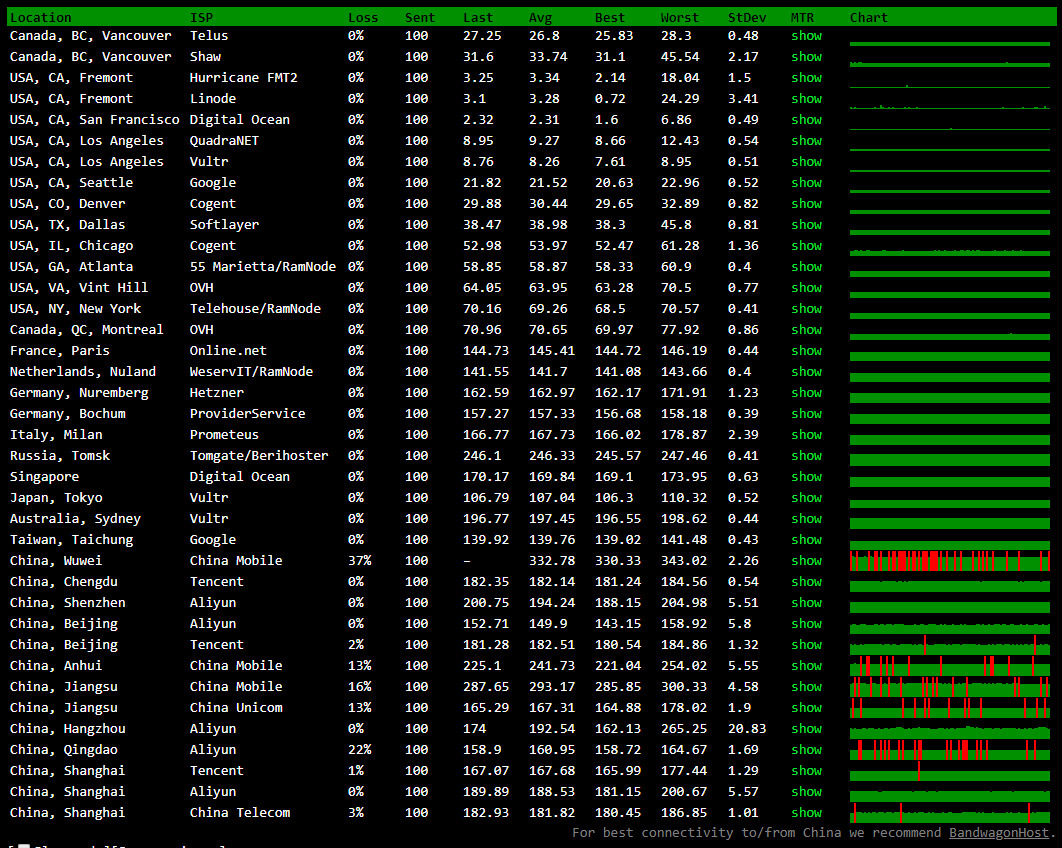This screenshot has height=848, width=1062.
Task: Select the 0.72 best value for Linode
Action: pos(610,99)
